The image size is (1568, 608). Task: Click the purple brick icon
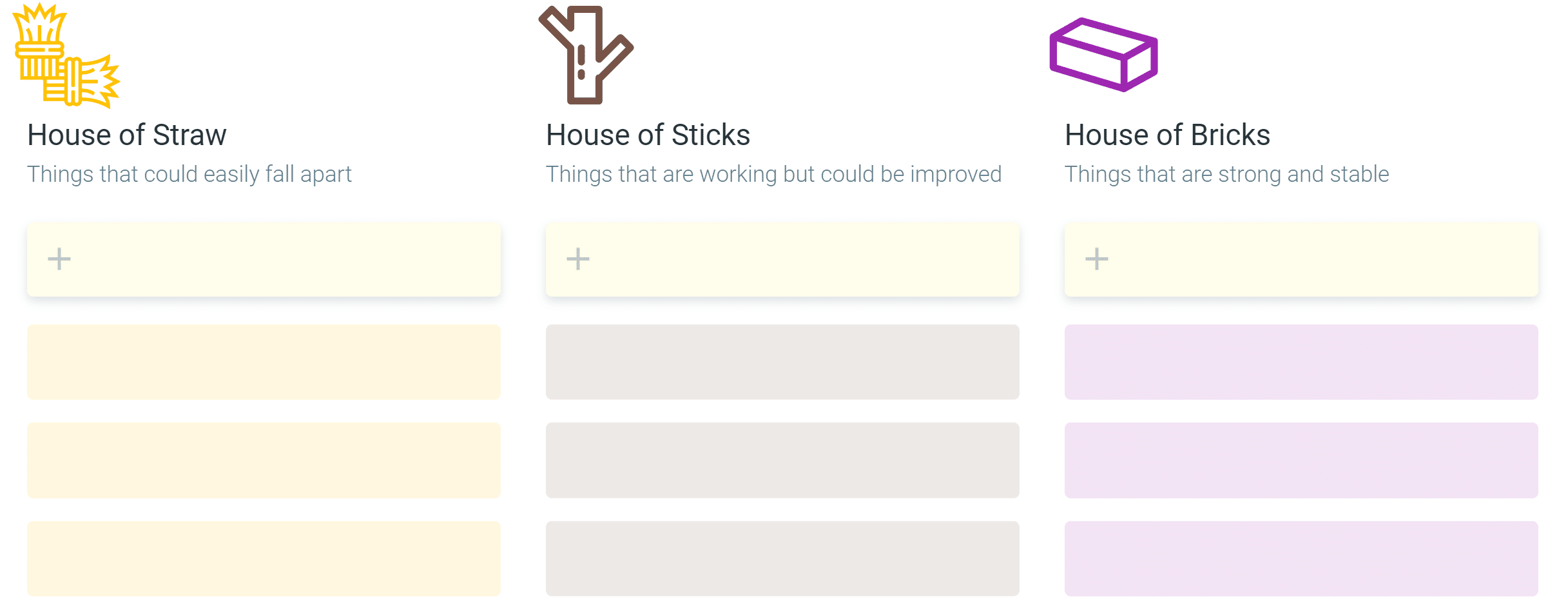[1104, 55]
